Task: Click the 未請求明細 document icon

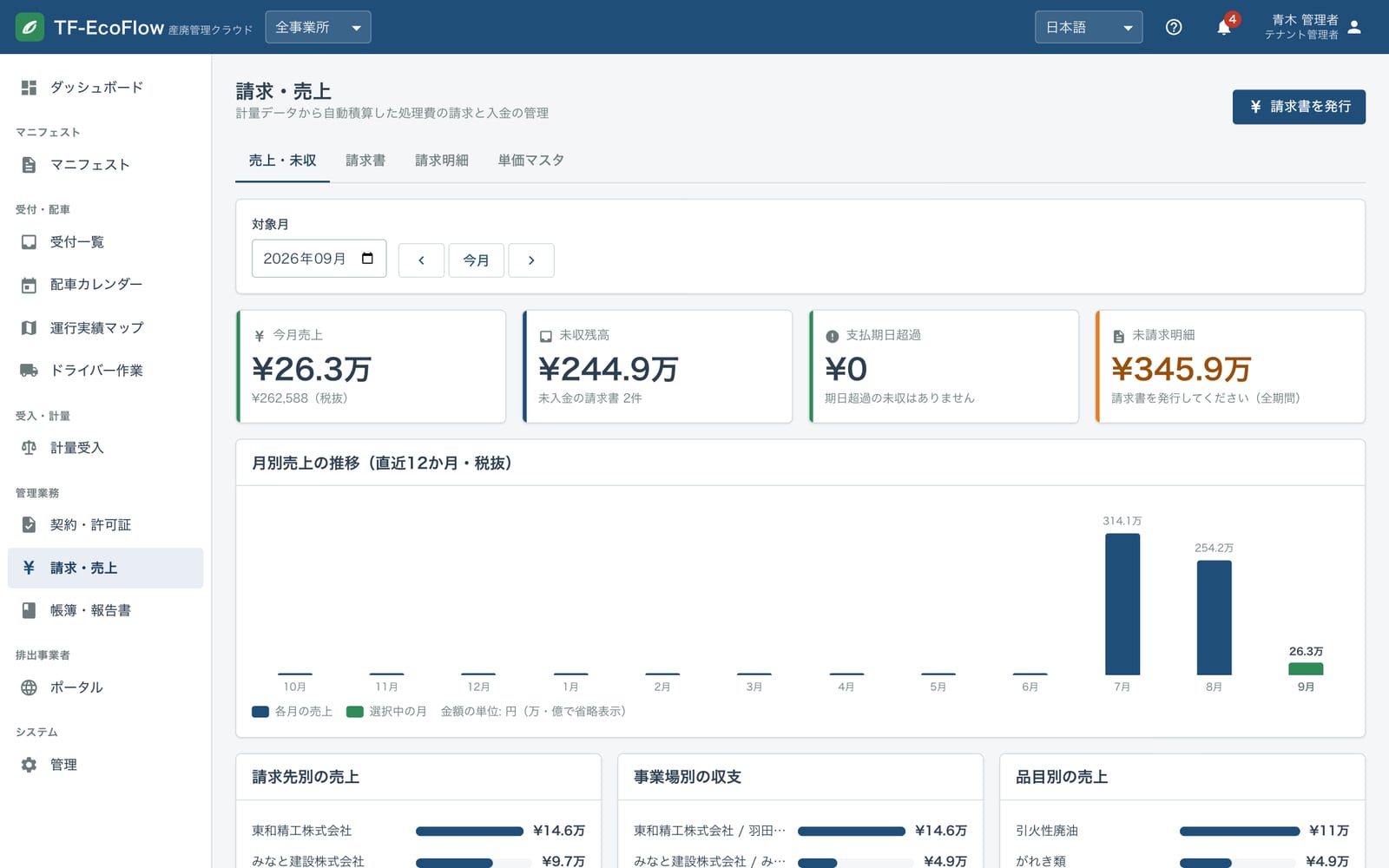Action: [1118, 336]
